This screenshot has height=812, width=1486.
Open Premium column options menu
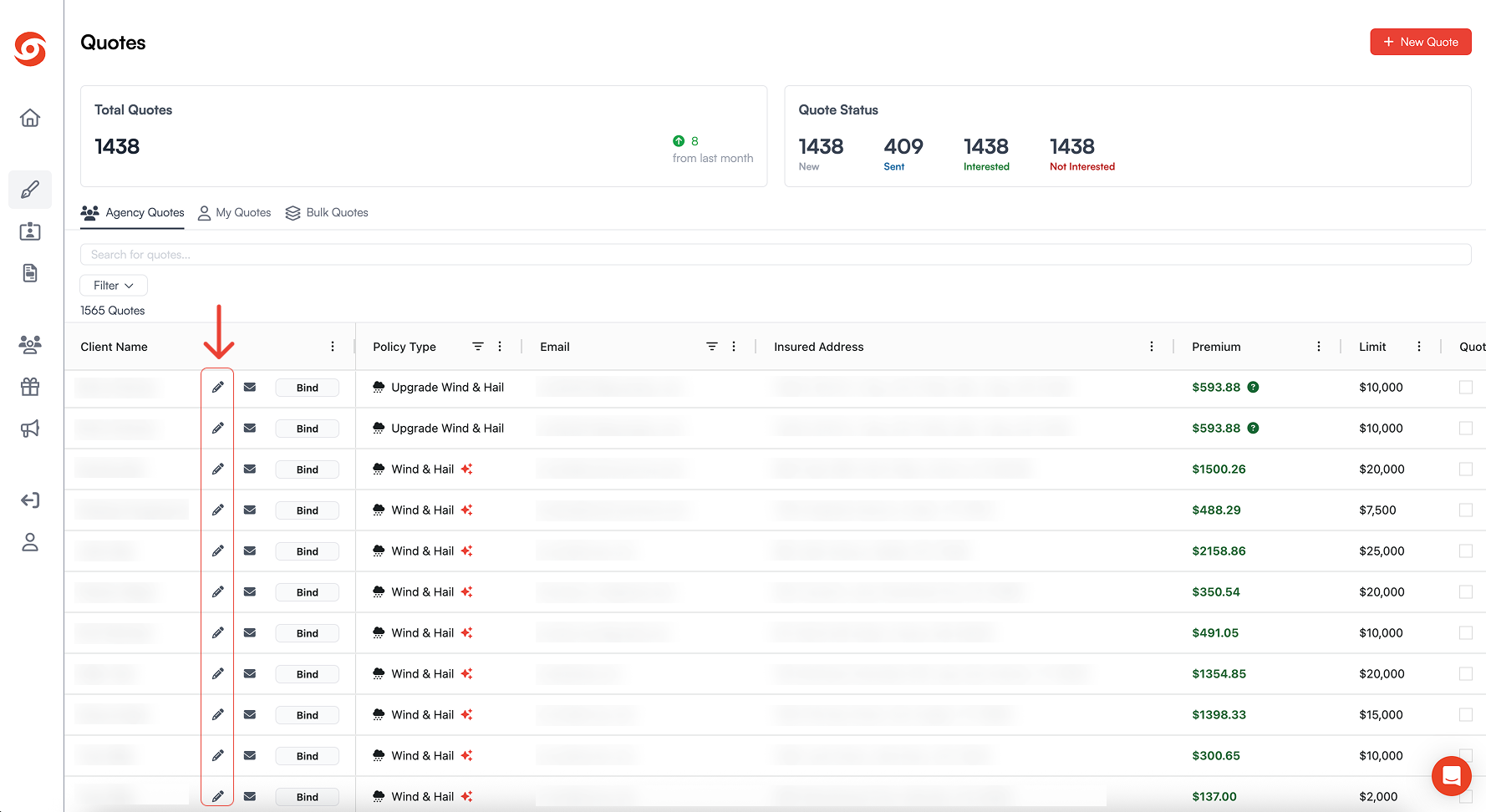[x=1319, y=346]
